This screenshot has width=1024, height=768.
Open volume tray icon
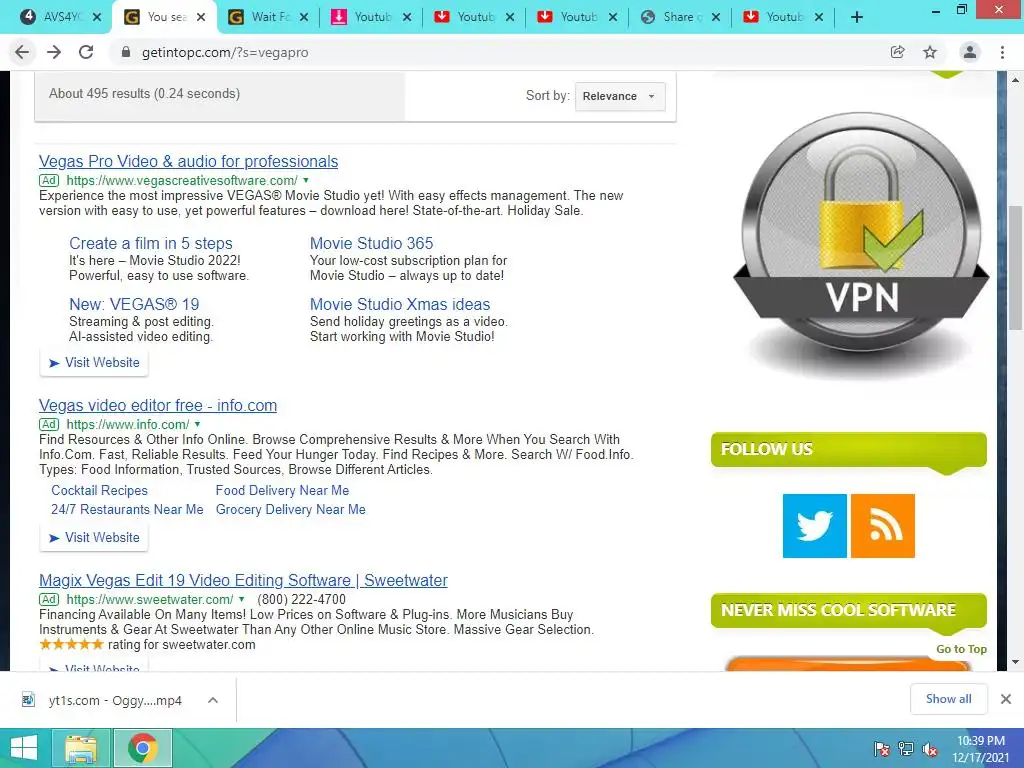tap(930, 750)
